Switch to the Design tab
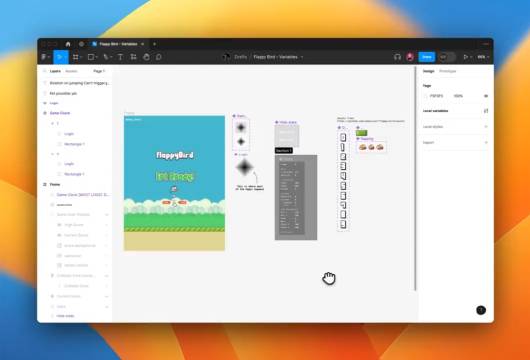Viewport: 530px width, 360px height. [429, 71]
